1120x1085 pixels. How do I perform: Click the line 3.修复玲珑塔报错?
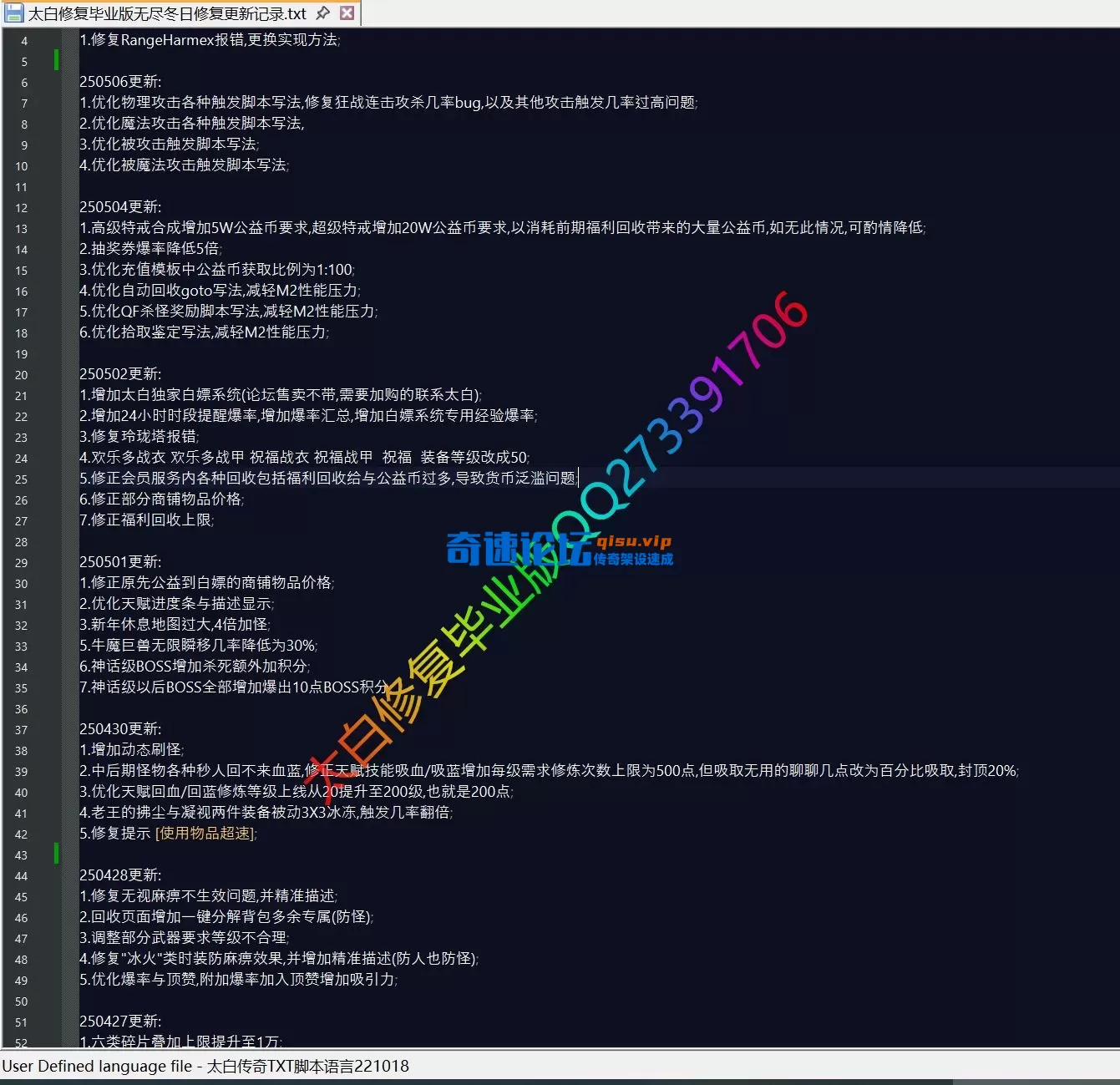coord(142,437)
